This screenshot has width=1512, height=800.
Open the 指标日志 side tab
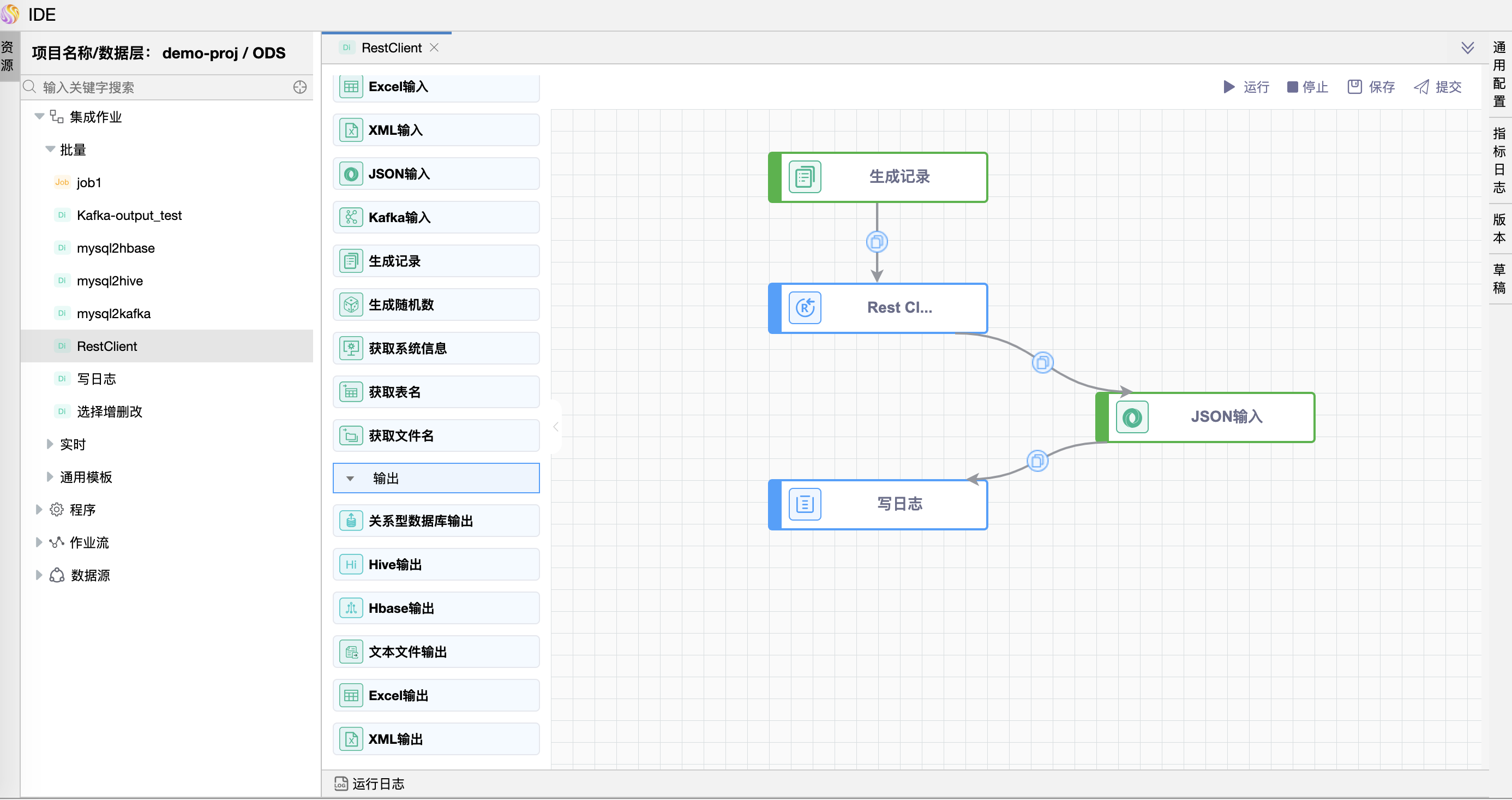(1499, 160)
